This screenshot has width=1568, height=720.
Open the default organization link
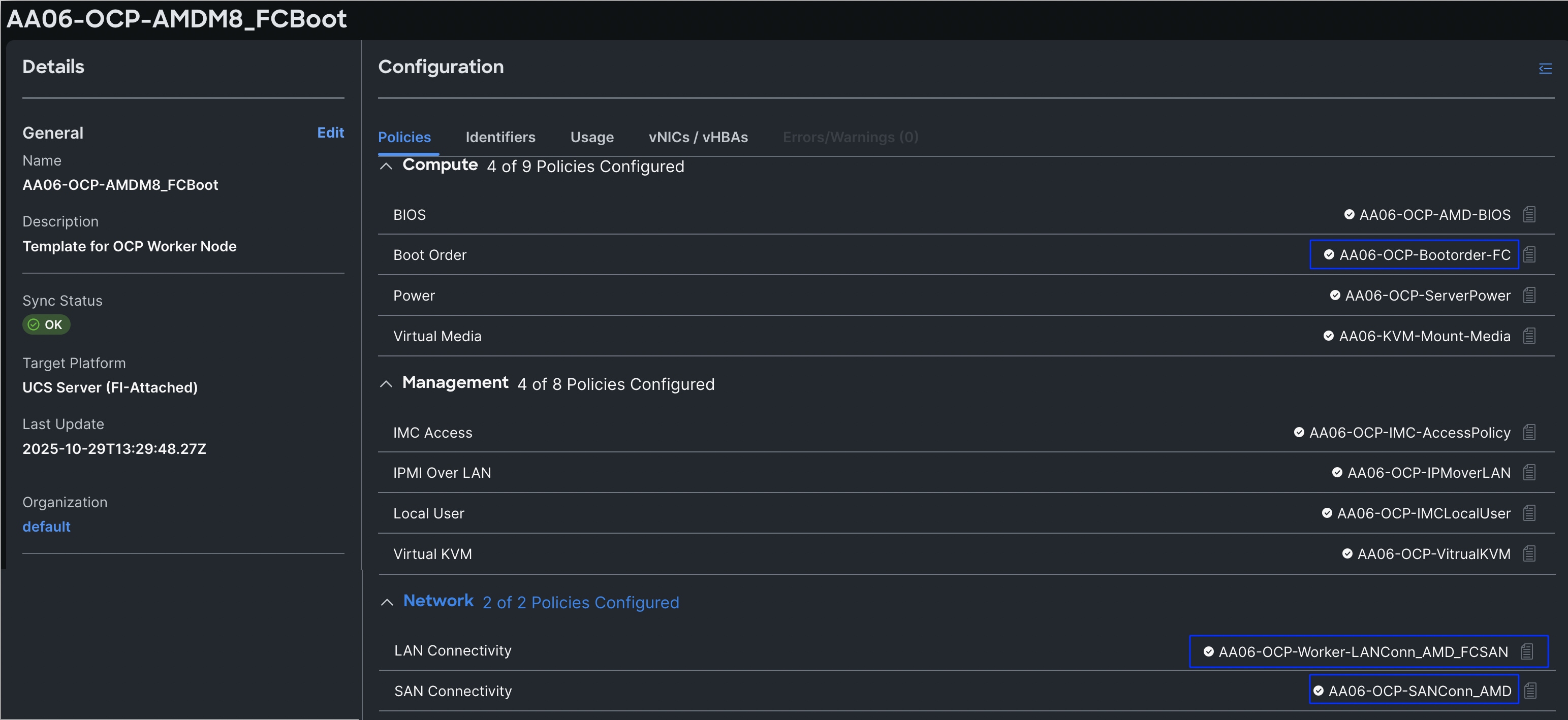pos(46,527)
